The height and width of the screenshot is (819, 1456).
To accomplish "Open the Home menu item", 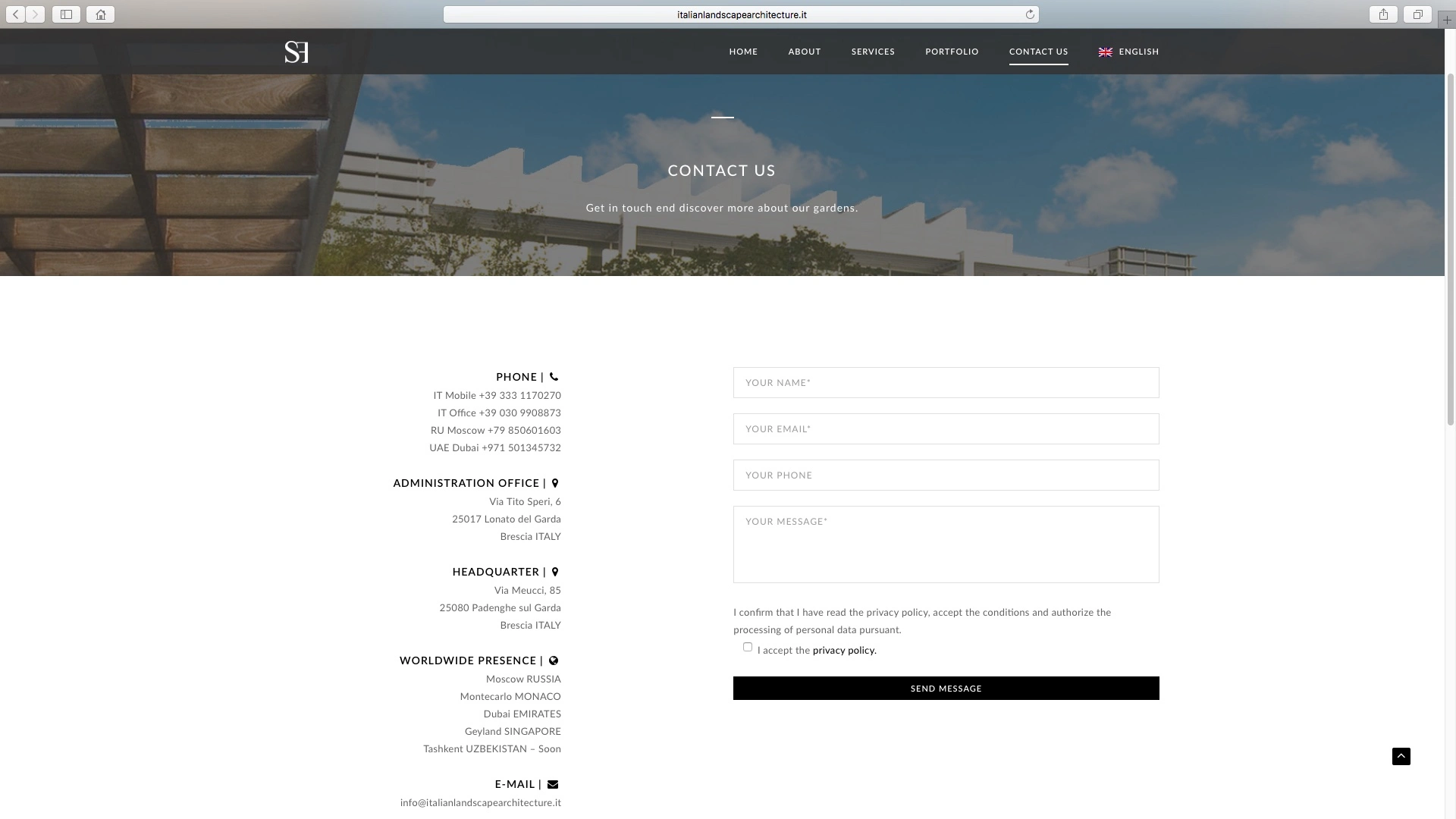I will point(743,52).
